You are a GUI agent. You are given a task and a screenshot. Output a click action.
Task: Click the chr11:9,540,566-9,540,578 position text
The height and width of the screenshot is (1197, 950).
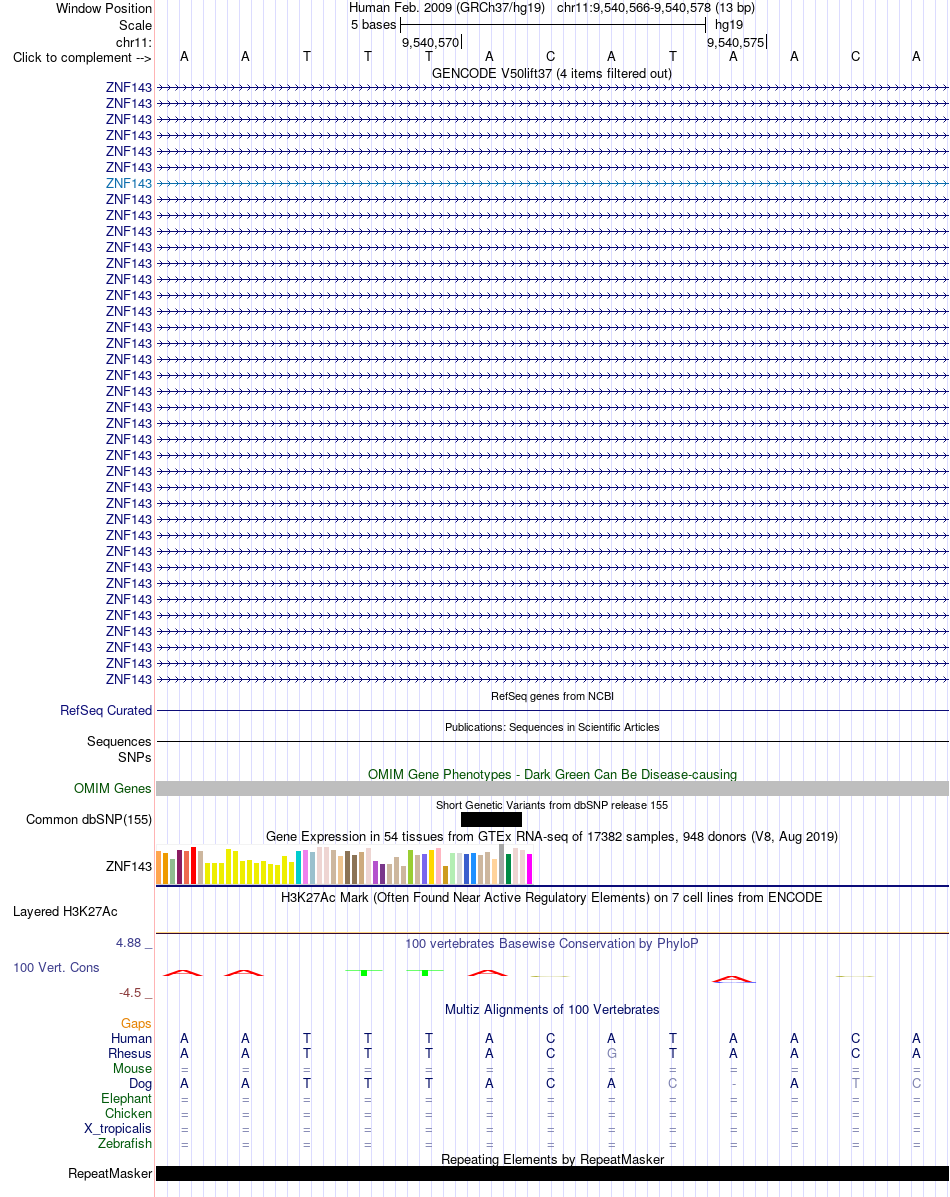pos(656,8)
